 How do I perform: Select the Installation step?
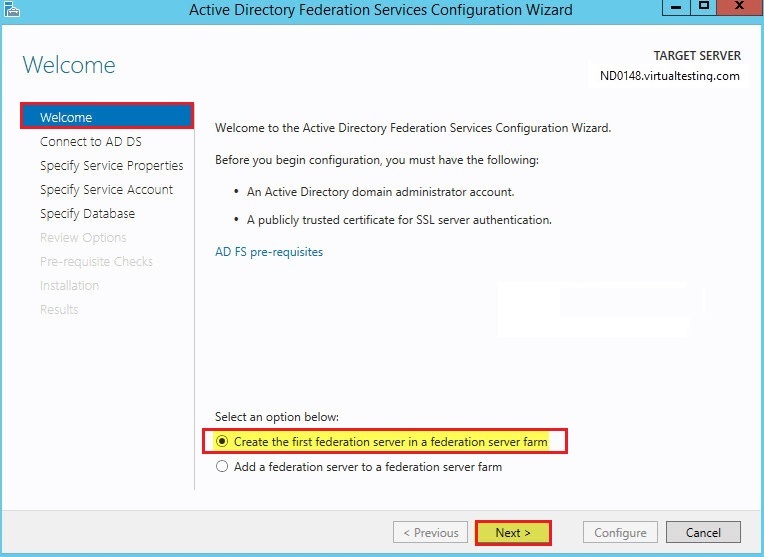pos(69,285)
